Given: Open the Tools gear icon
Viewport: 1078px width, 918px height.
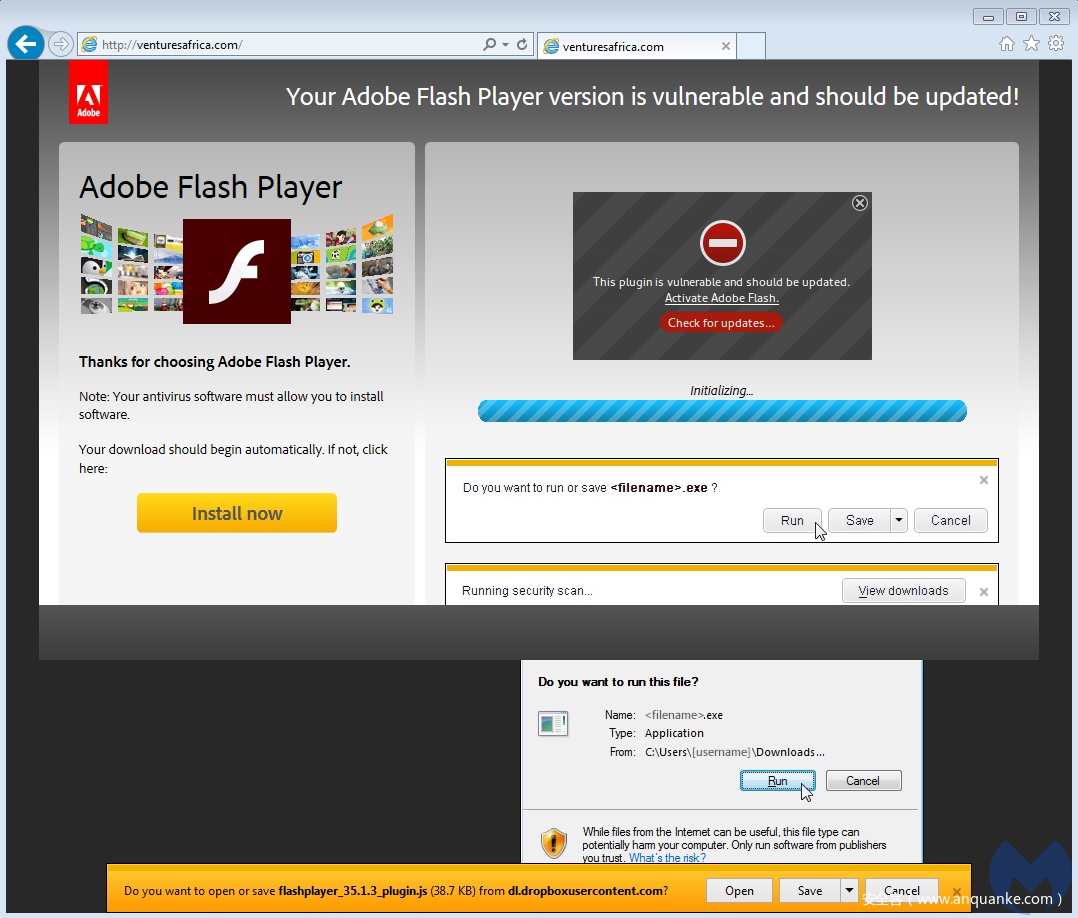Looking at the screenshot, I should (x=1056, y=44).
